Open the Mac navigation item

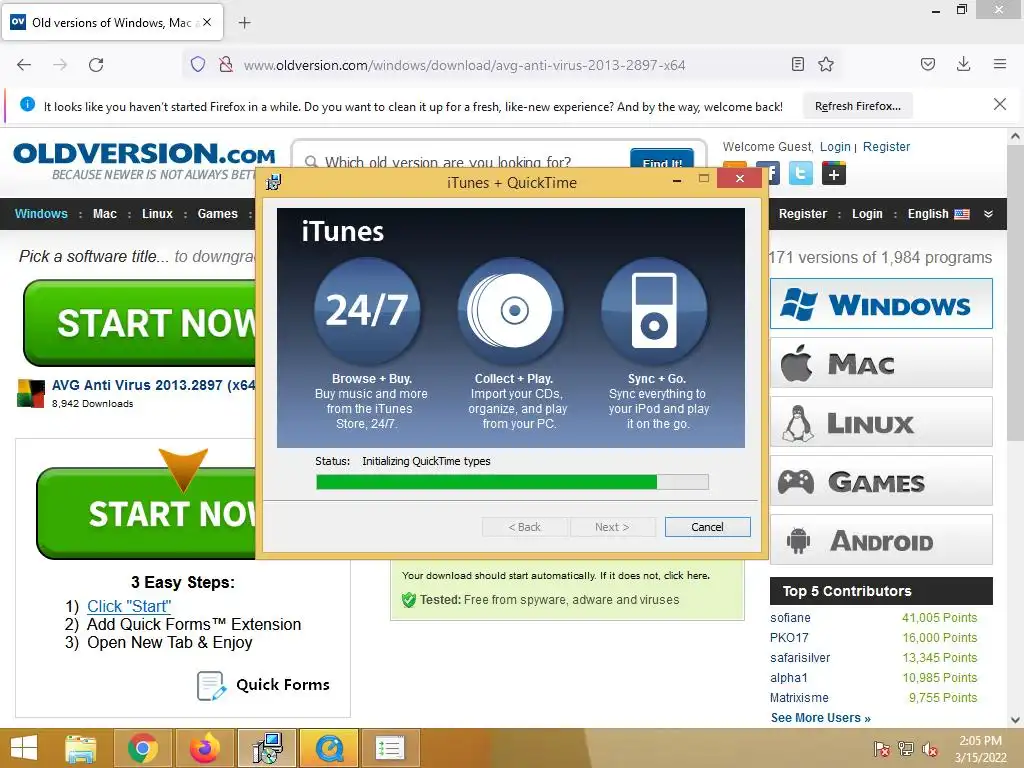coord(104,214)
